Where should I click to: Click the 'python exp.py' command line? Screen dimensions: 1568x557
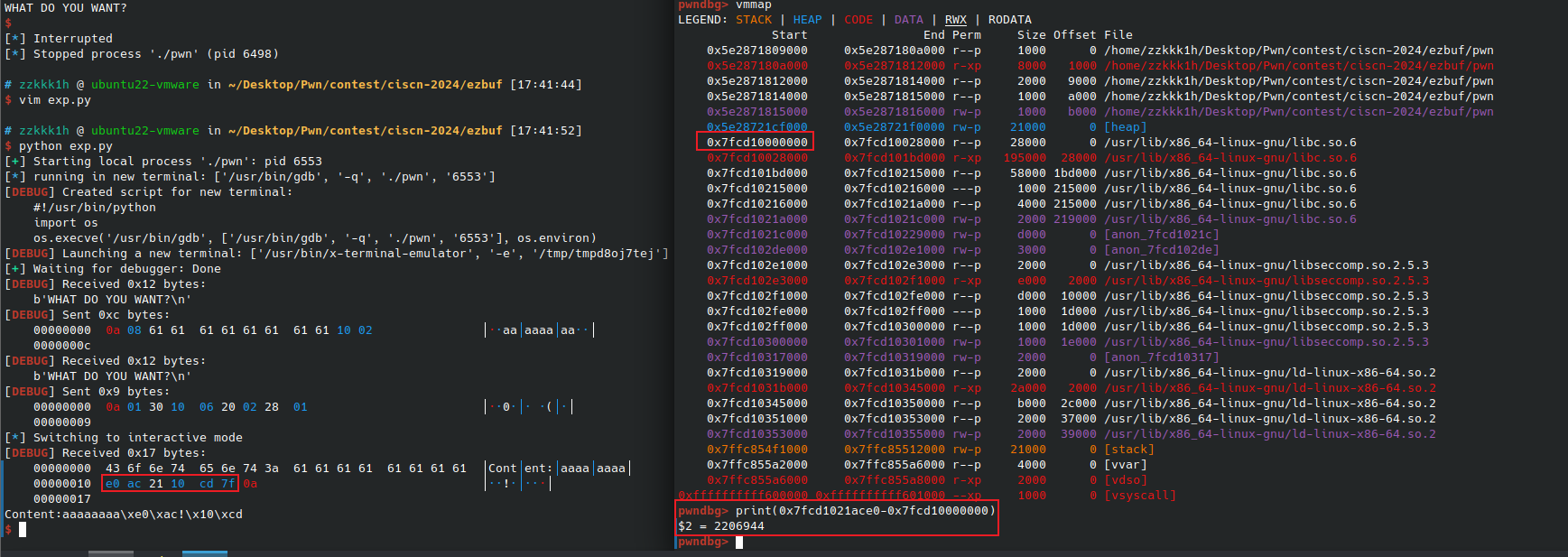point(66,146)
